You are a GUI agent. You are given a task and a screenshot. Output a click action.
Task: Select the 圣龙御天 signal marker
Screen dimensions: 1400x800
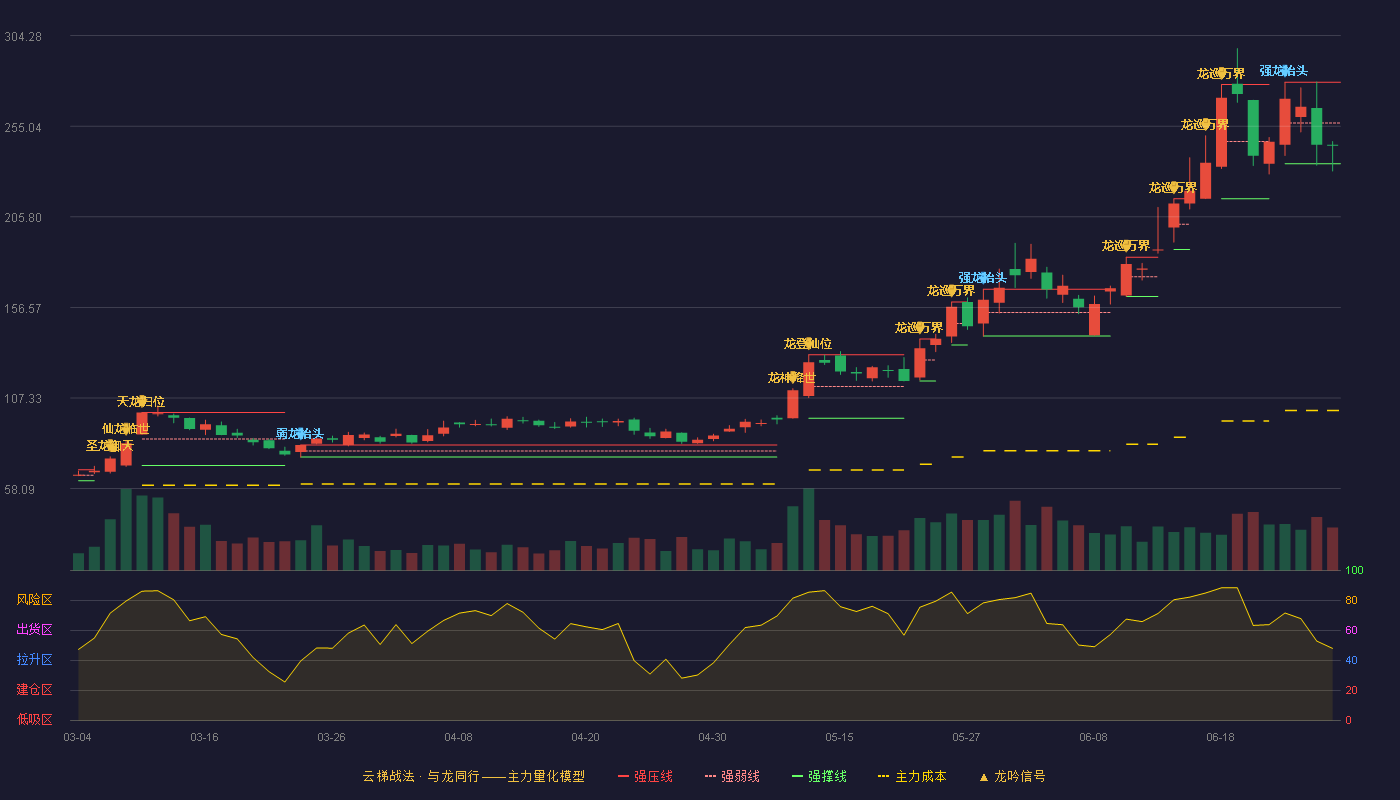110,446
